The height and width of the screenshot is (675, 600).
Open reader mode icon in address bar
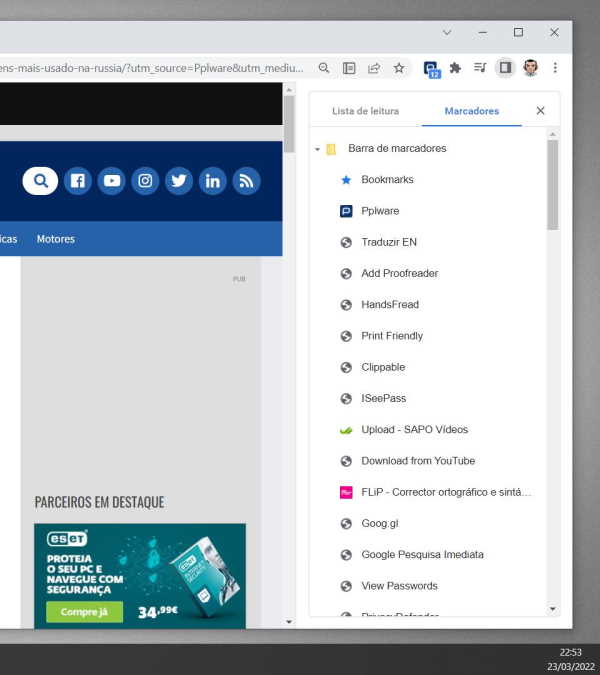pos(349,68)
